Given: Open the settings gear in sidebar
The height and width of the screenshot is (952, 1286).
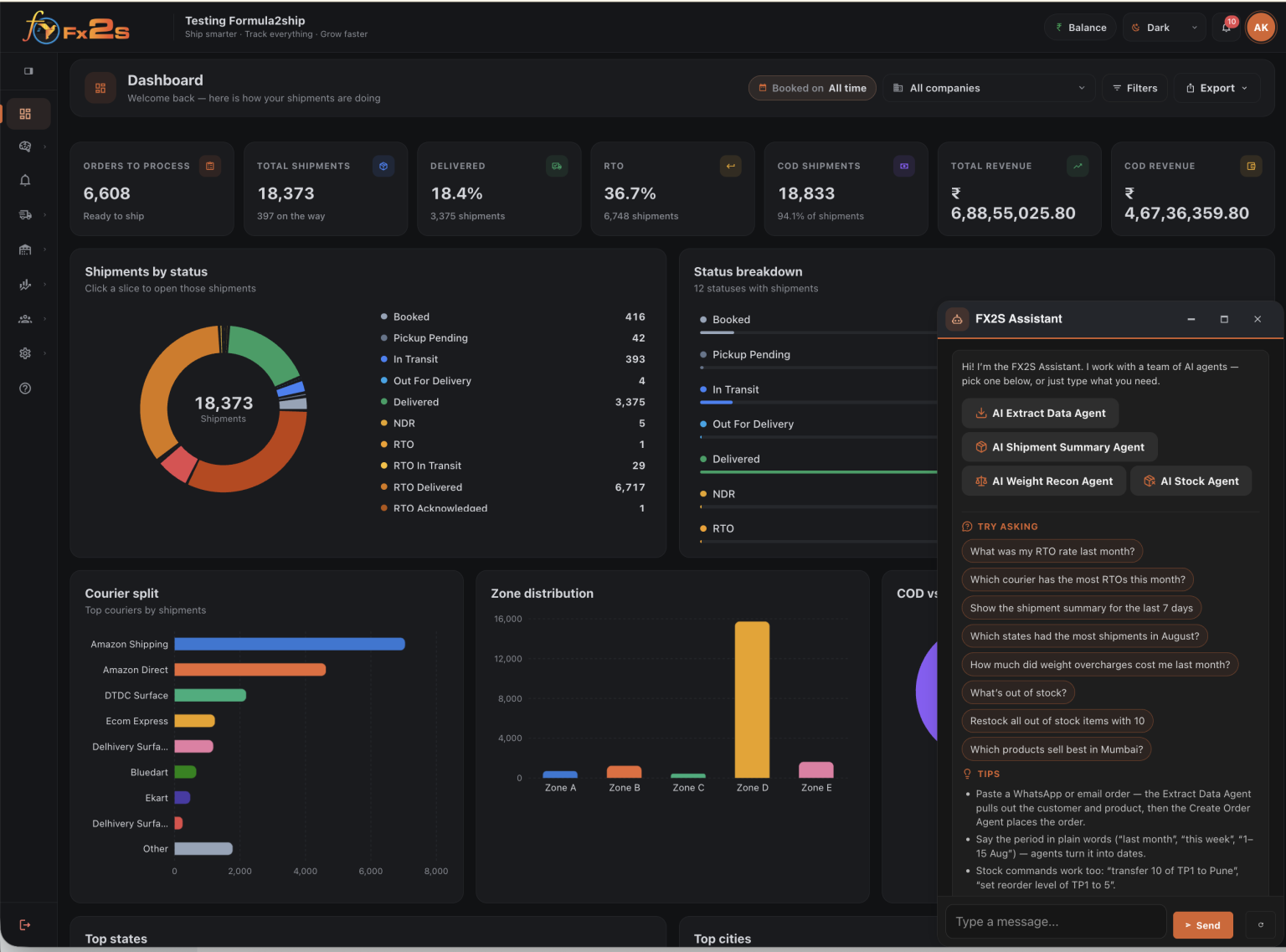Looking at the screenshot, I should point(25,353).
